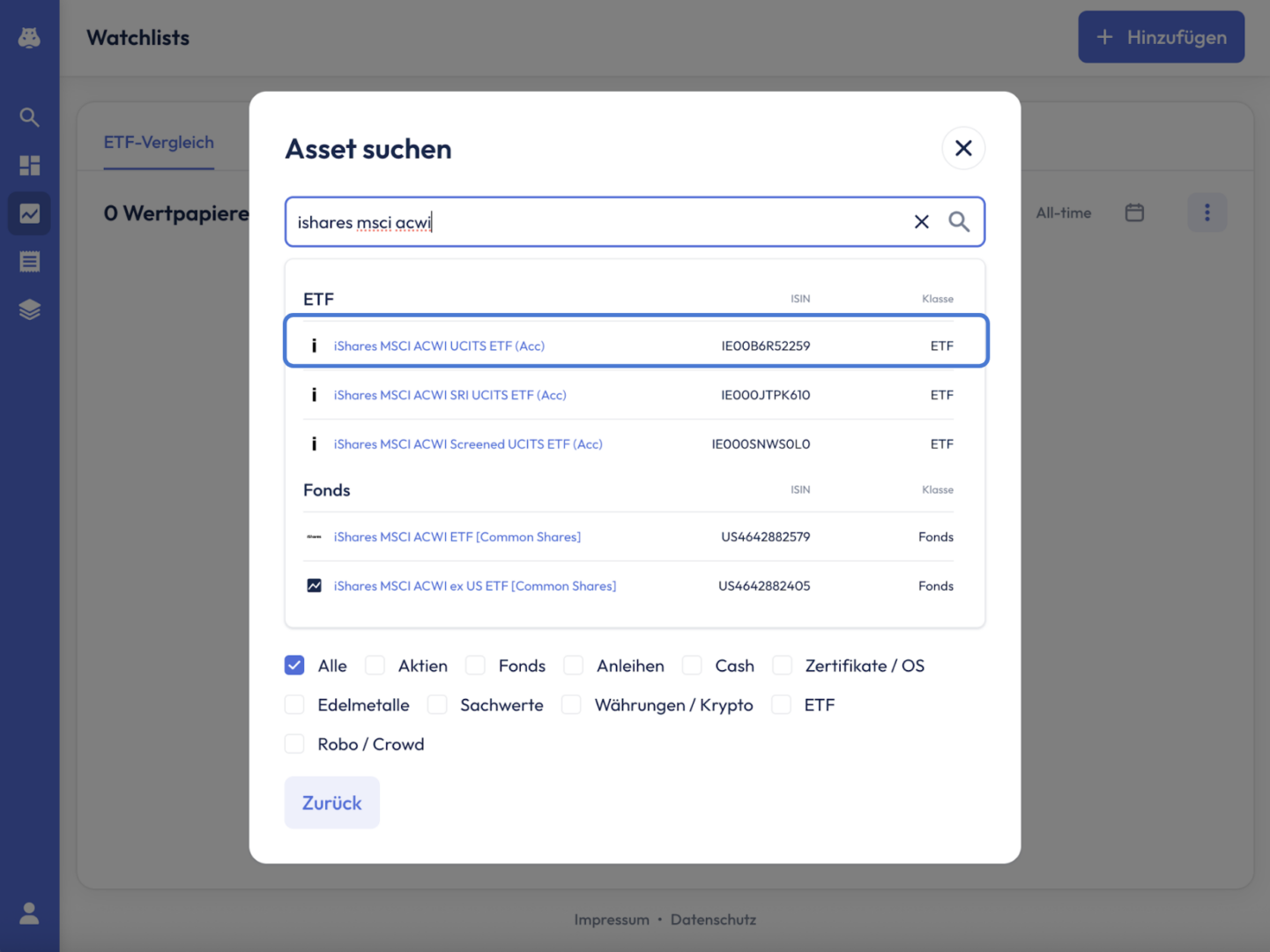Open the list icon in the sidebar

pos(29,262)
